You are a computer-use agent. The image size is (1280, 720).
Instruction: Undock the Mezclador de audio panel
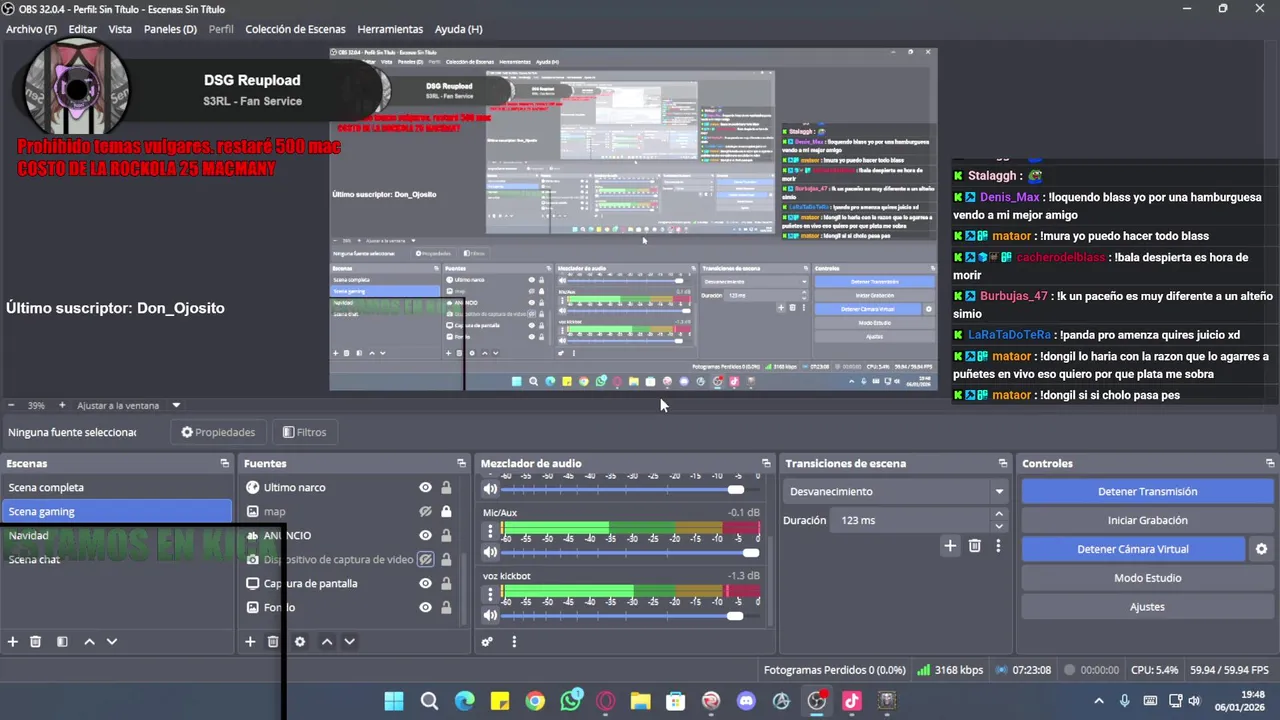(766, 463)
